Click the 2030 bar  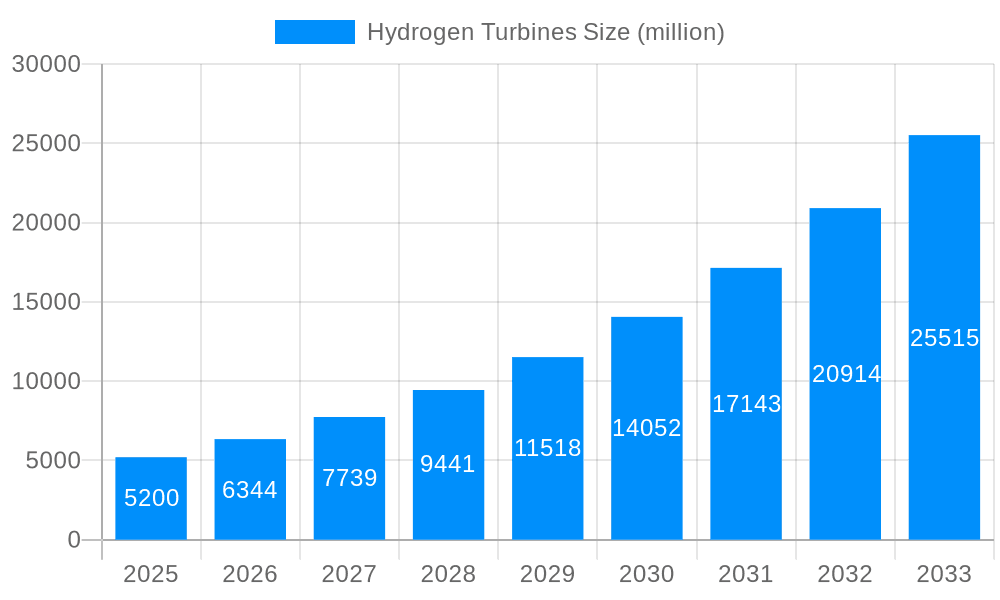(646, 430)
